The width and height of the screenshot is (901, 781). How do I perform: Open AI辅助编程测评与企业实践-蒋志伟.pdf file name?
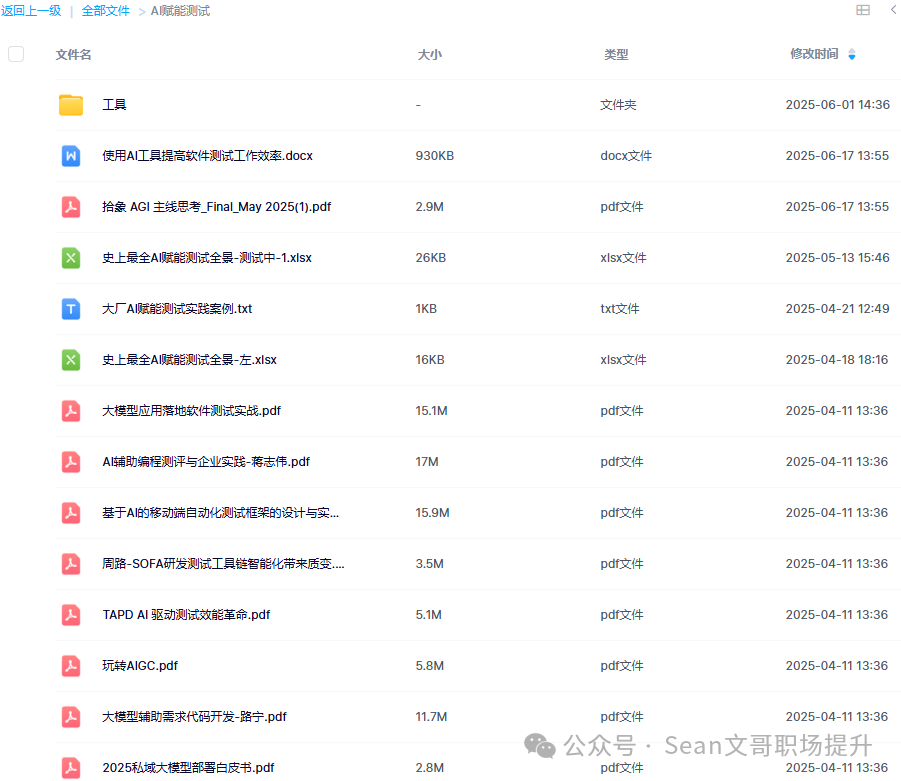tap(206, 462)
